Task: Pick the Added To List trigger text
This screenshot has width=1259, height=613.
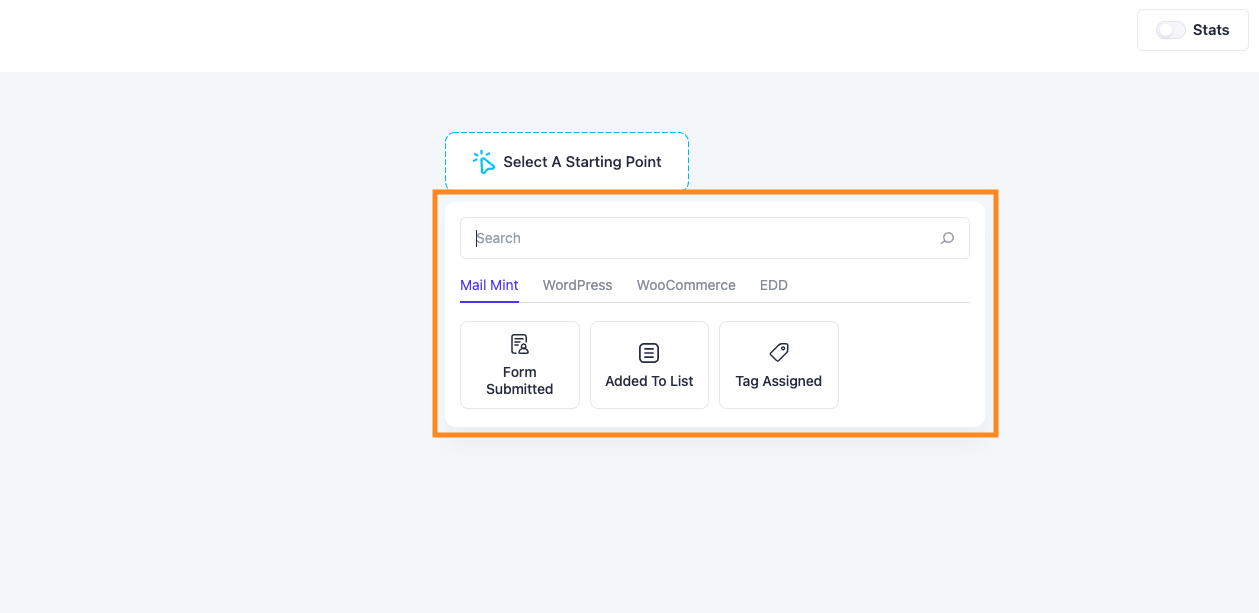Action: (649, 381)
